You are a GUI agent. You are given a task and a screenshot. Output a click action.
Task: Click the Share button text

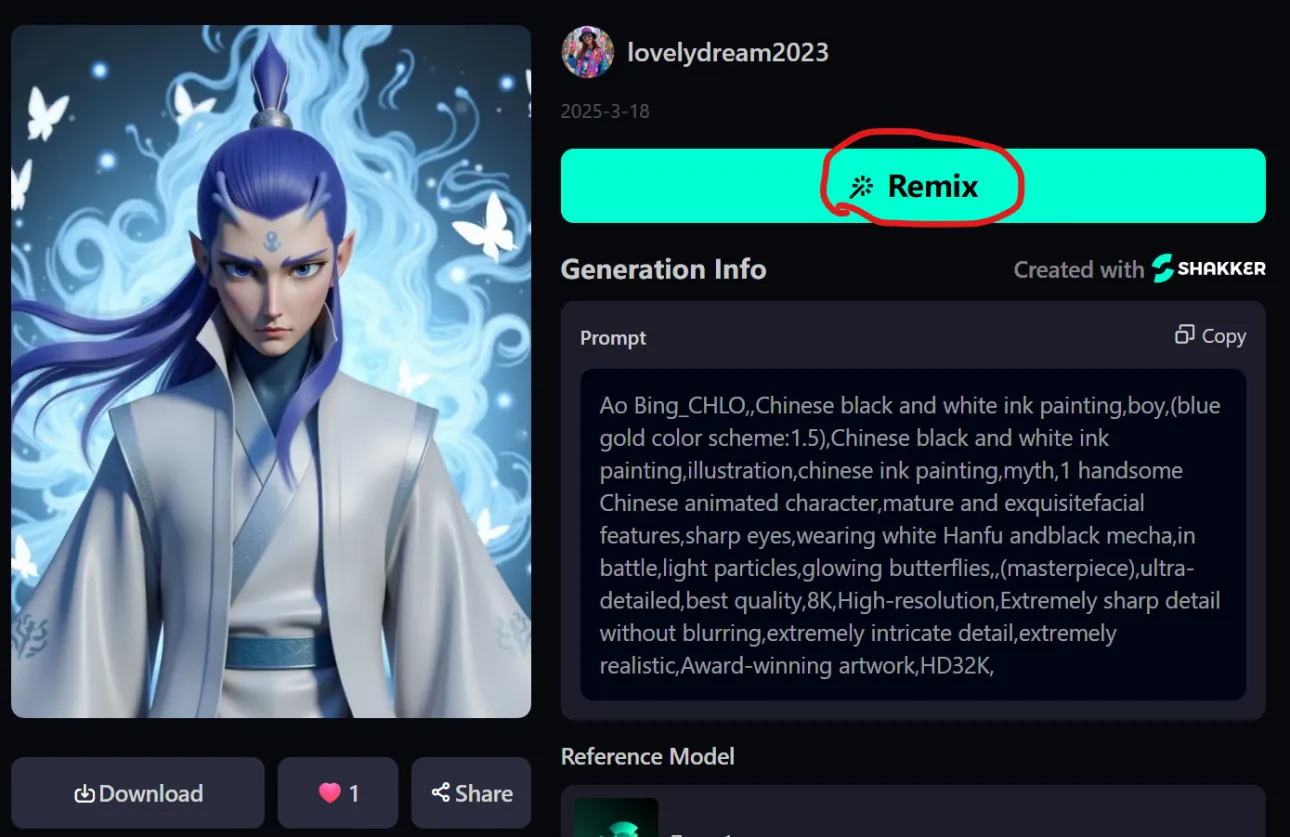coord(484,794)
